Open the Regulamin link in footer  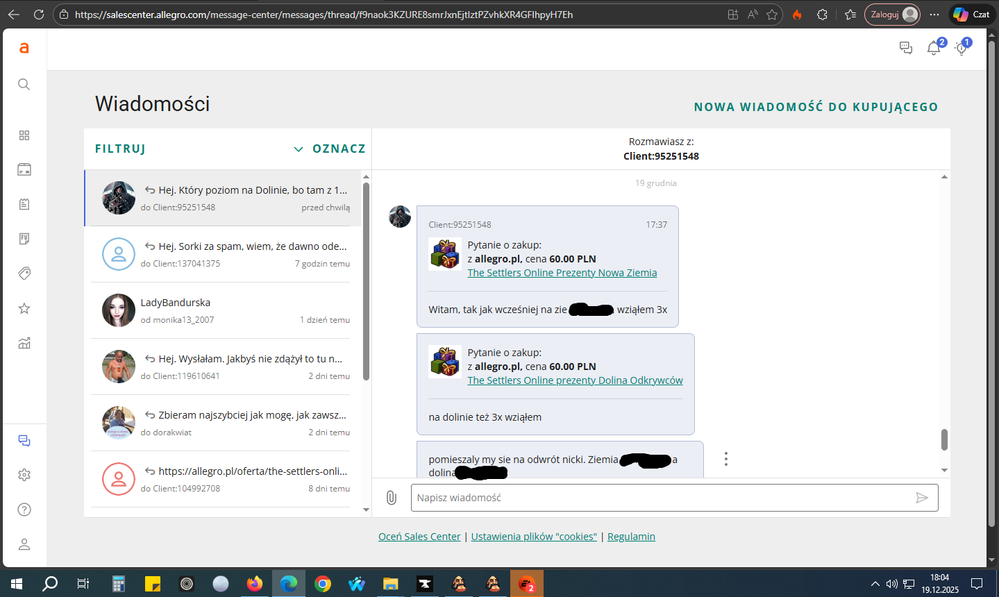point(631,537)
